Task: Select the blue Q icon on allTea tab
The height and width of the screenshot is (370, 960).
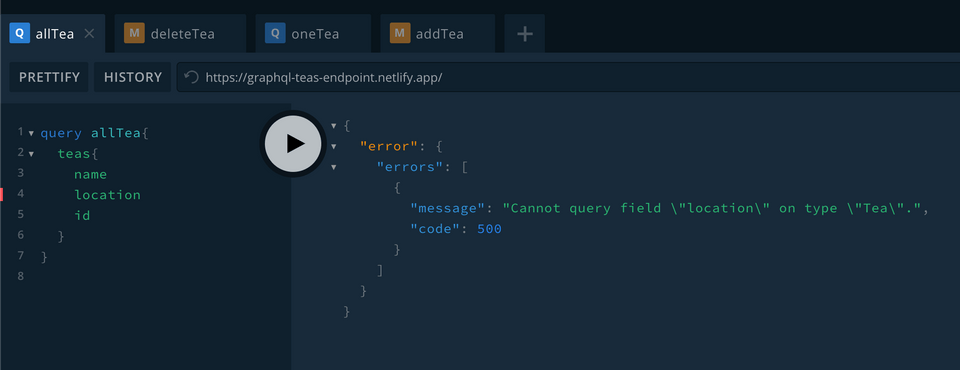Action: [x=20, y=33]
